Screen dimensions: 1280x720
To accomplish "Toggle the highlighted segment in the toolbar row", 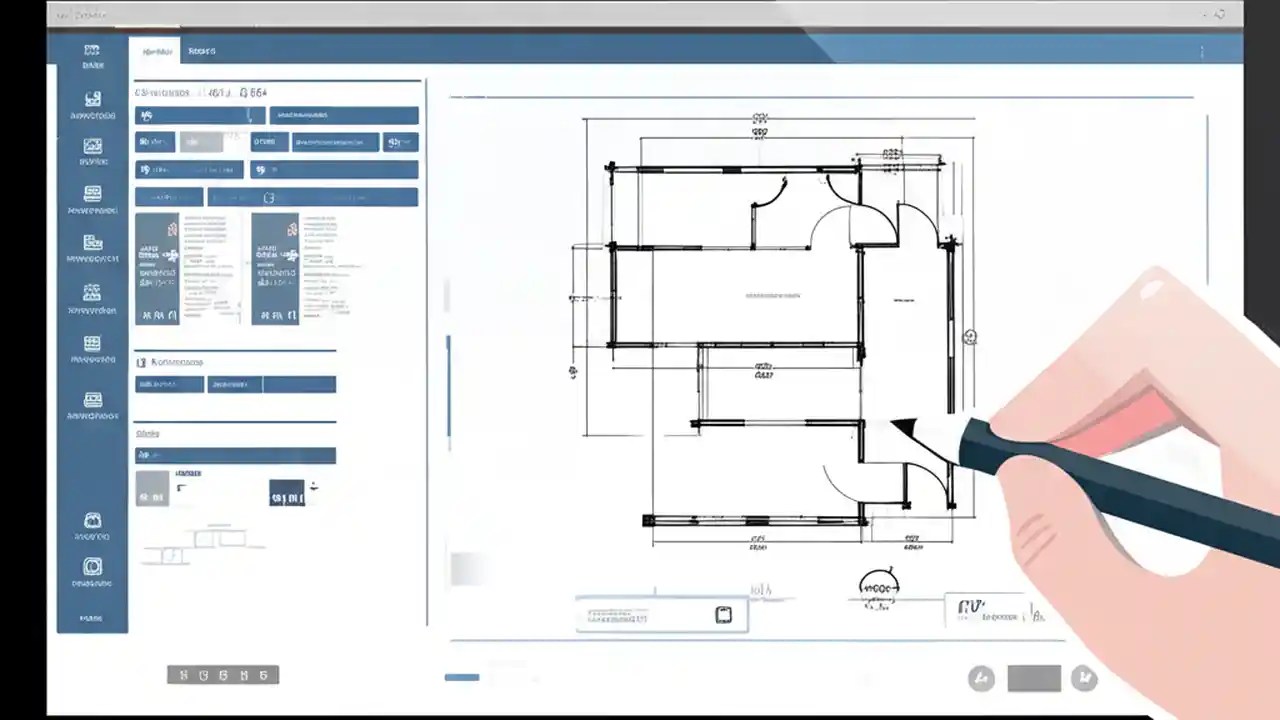I will tap(200, 142).
